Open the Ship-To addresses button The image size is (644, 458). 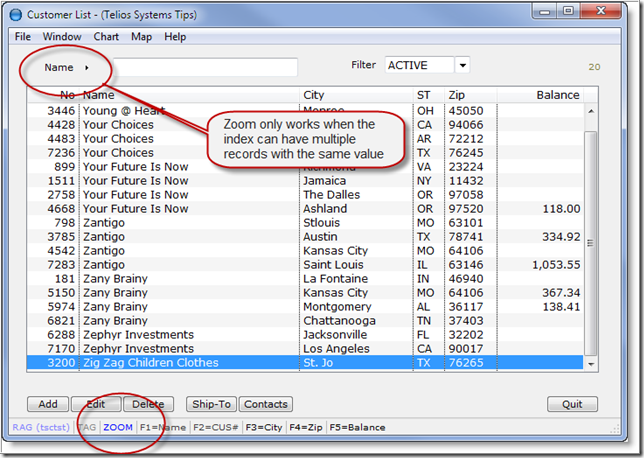211,405
